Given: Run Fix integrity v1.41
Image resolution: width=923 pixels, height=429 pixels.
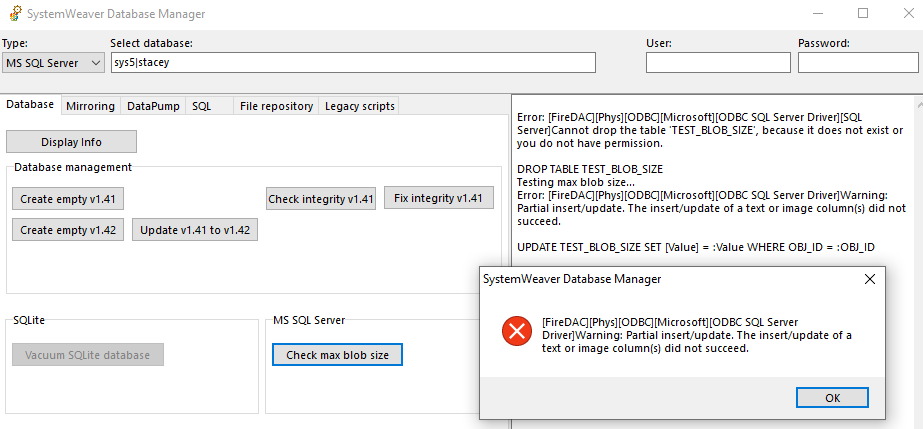Looking at the screenshot, I should [x=439, y=198].
